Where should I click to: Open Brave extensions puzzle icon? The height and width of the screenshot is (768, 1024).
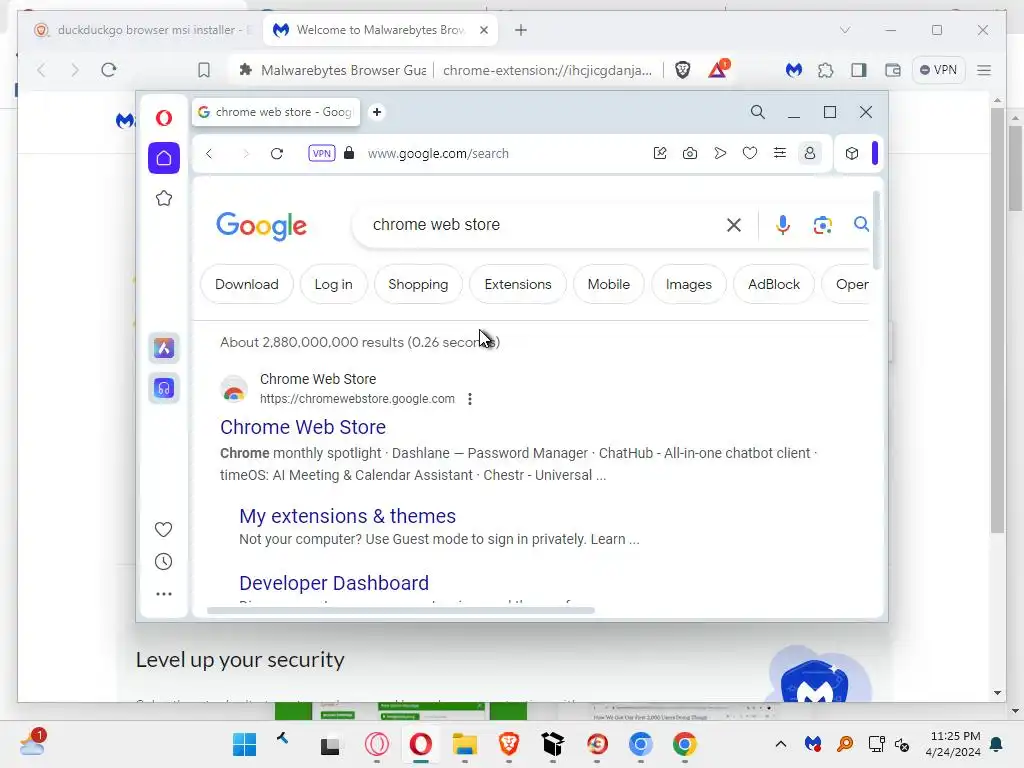pos(825,70)
